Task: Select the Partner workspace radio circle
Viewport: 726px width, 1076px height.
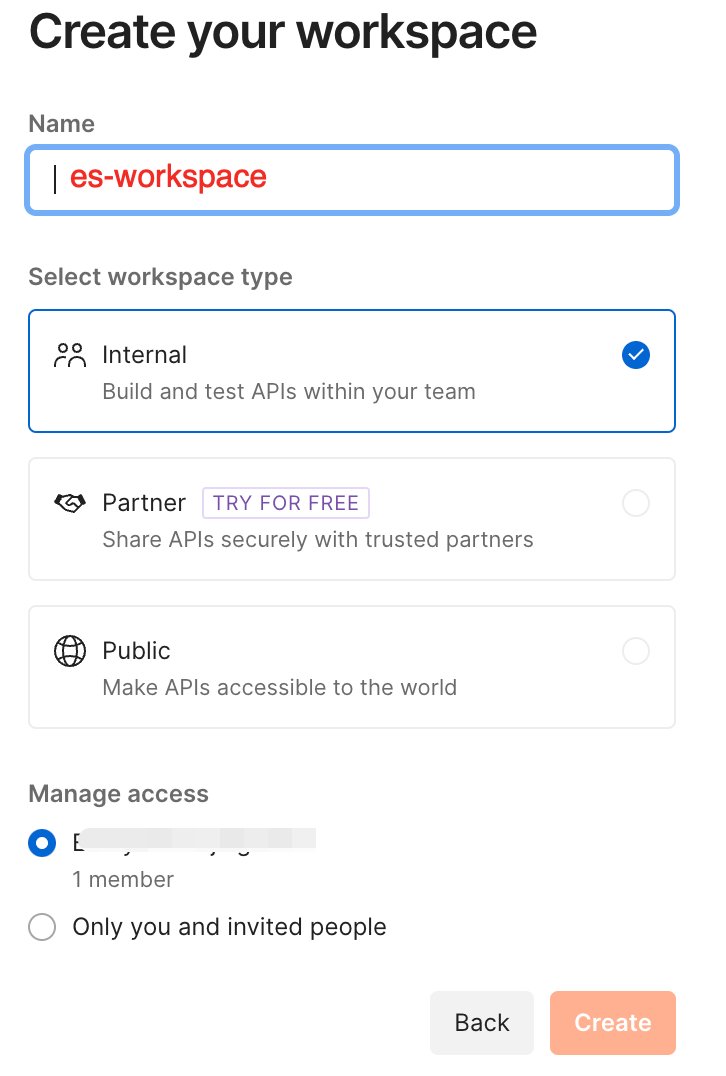Action: [636, 503]
